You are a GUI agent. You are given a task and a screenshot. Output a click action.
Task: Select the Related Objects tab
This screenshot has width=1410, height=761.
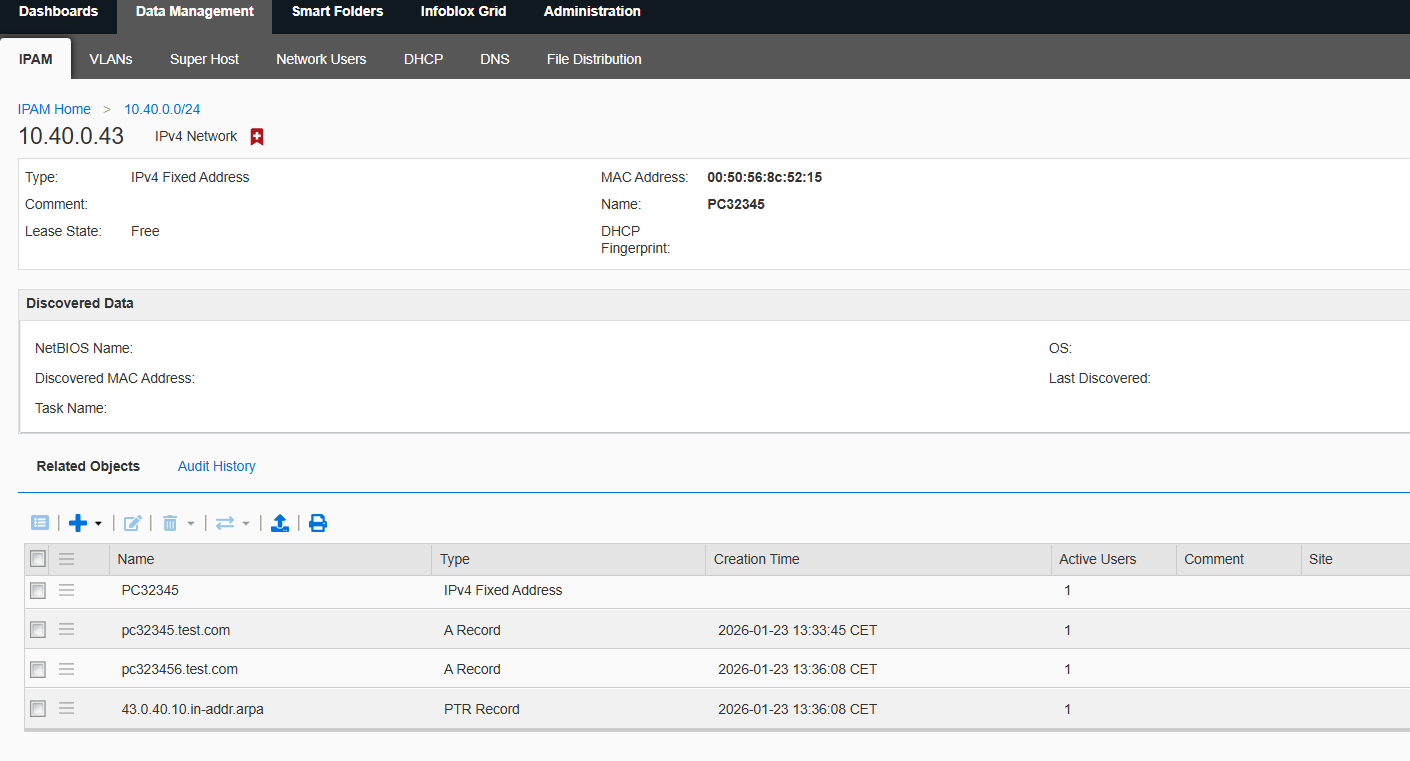coord(88,466)
